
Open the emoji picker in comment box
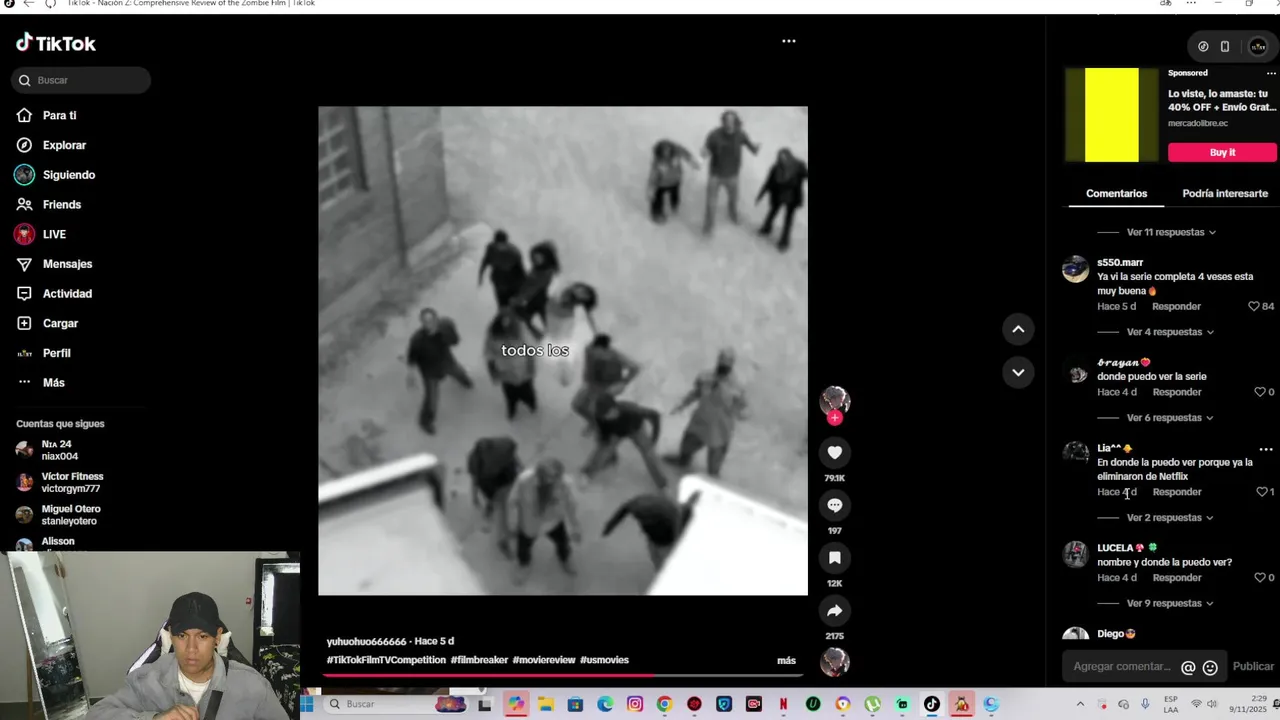pos(1210,668)
